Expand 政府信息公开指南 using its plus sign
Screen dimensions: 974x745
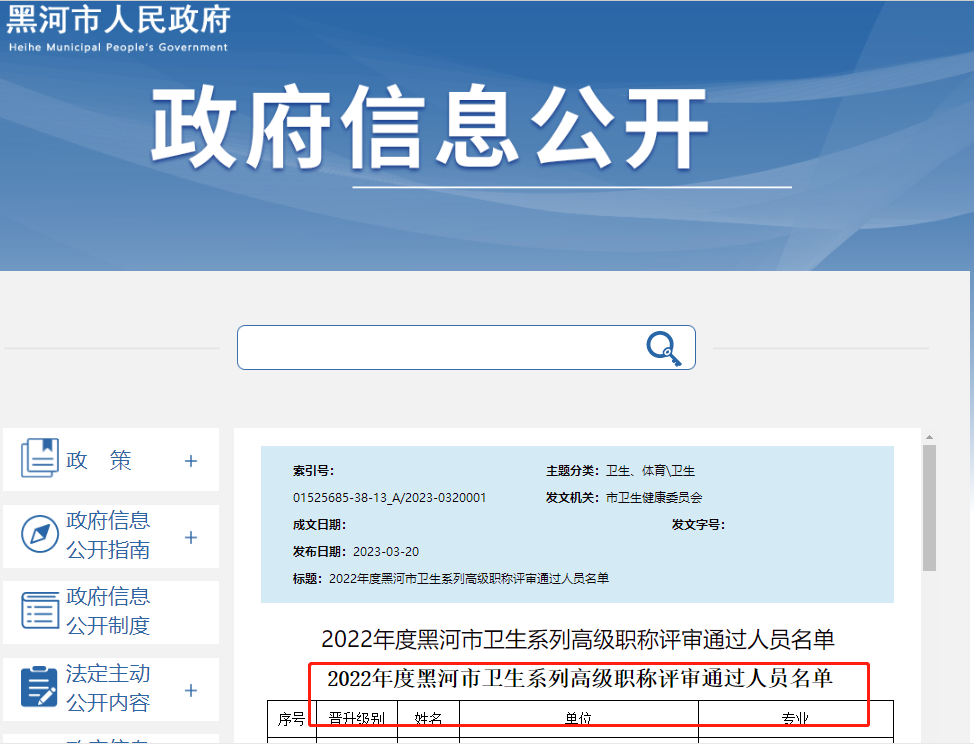coord(191,537)
